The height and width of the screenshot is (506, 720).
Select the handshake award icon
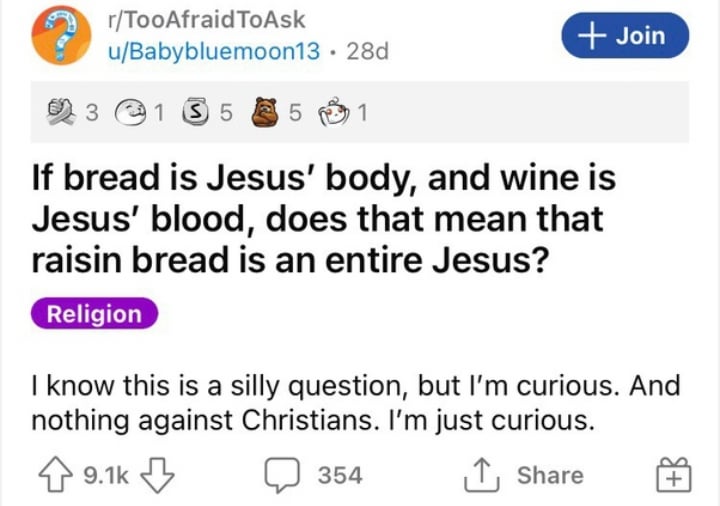tap(61, 112)
